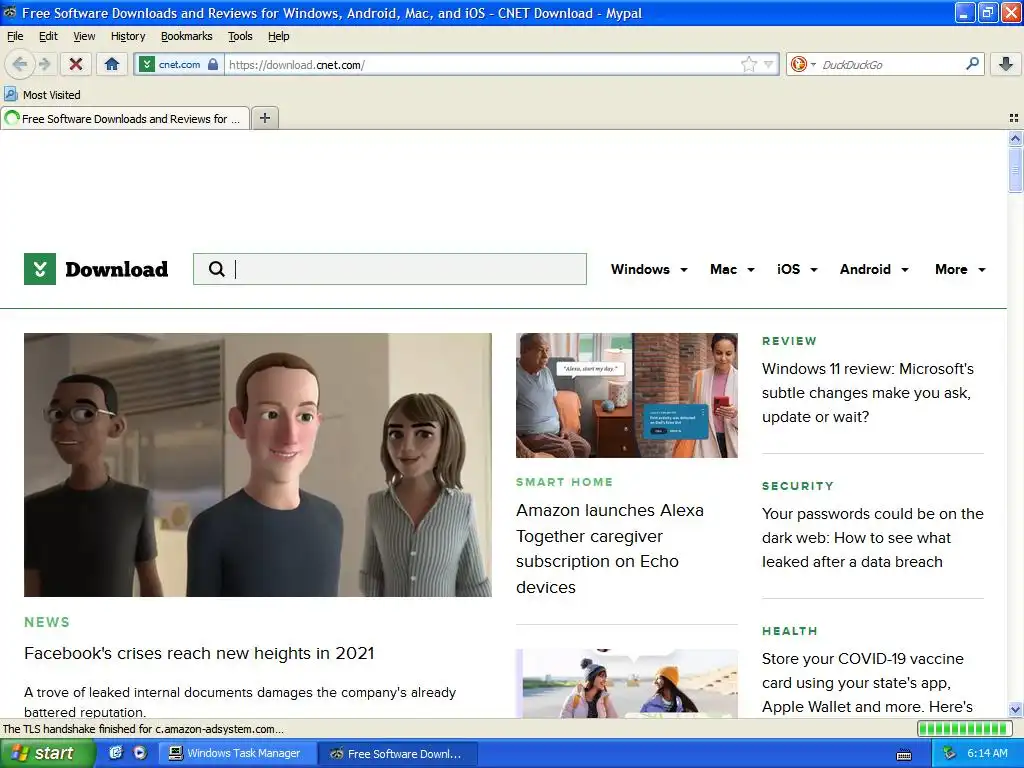Click the REVIEW category label
The image size is (1024, 768).
tap(789, 341)
